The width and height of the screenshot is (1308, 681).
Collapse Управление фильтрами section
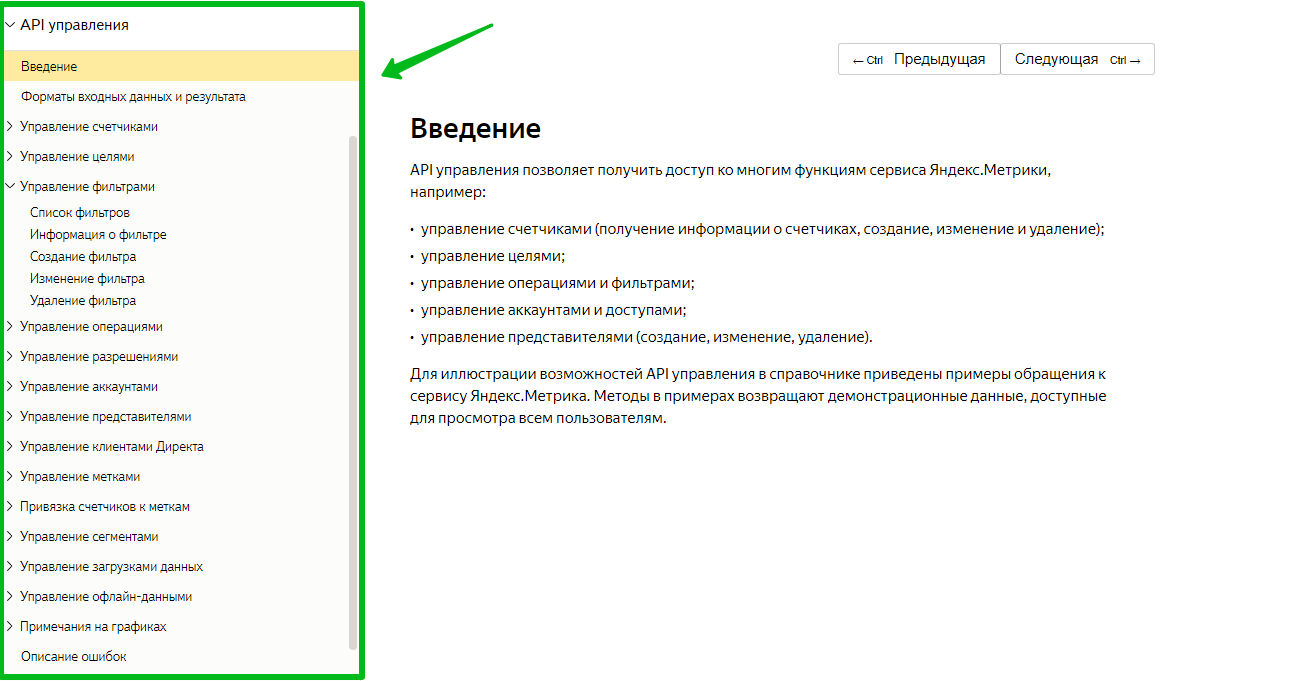pyautogui.click(x=10, y=187)
